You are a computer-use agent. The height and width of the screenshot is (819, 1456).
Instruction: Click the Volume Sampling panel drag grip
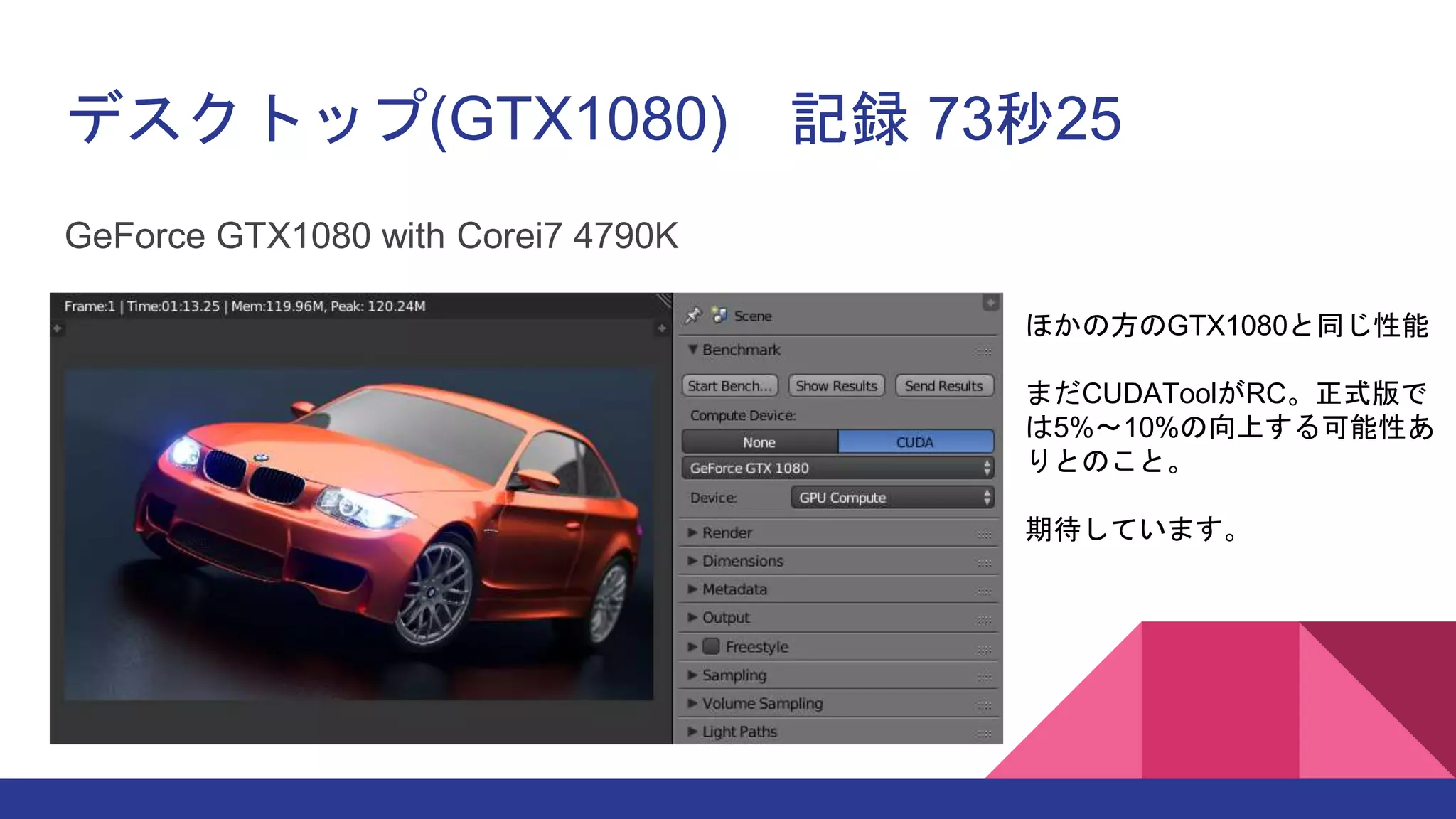[x=984, y=705]
